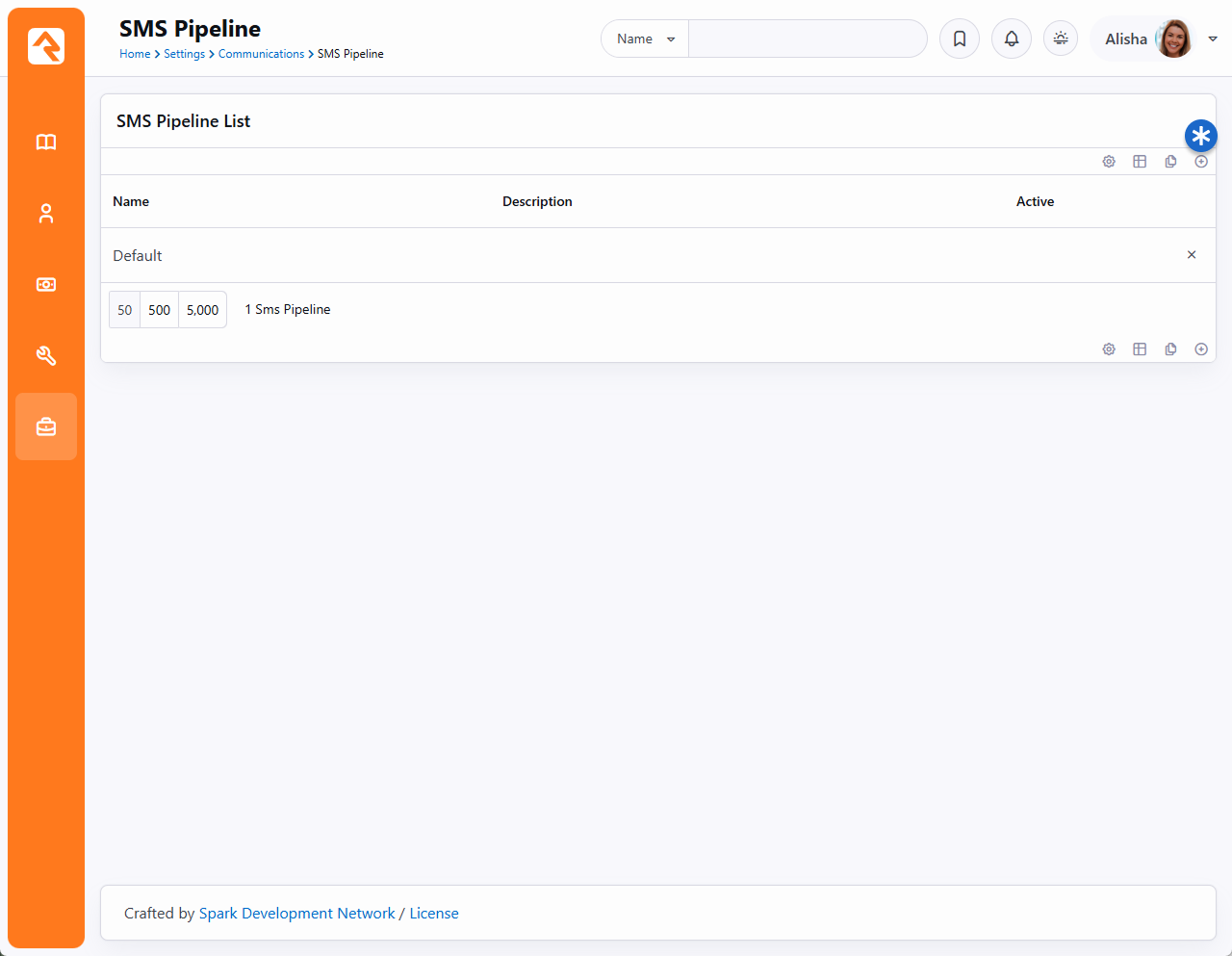The image size is (1232, 956).
Task: Open the book icon sidebar section
Action: click(x=46, y=142)
